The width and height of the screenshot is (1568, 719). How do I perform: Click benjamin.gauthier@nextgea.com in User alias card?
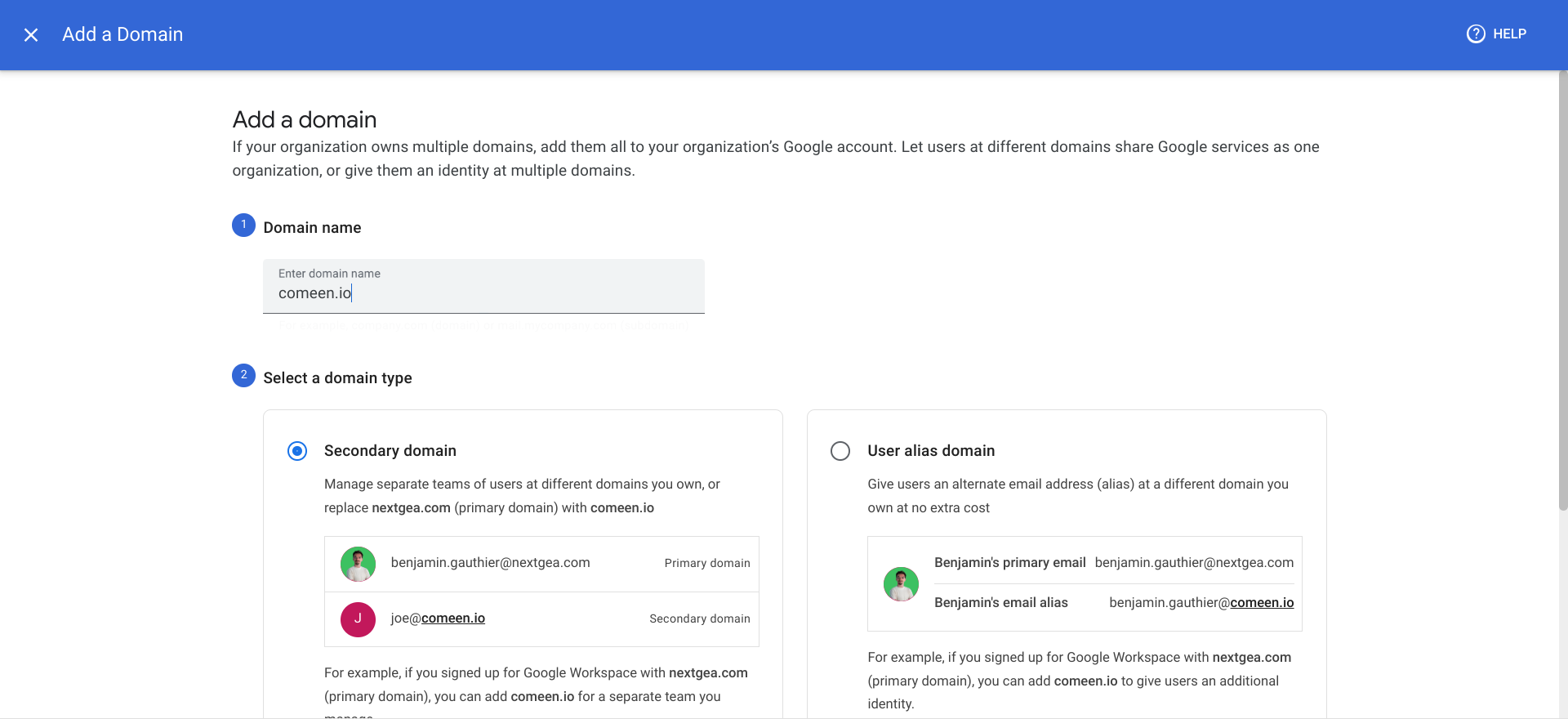[1194, 563]
